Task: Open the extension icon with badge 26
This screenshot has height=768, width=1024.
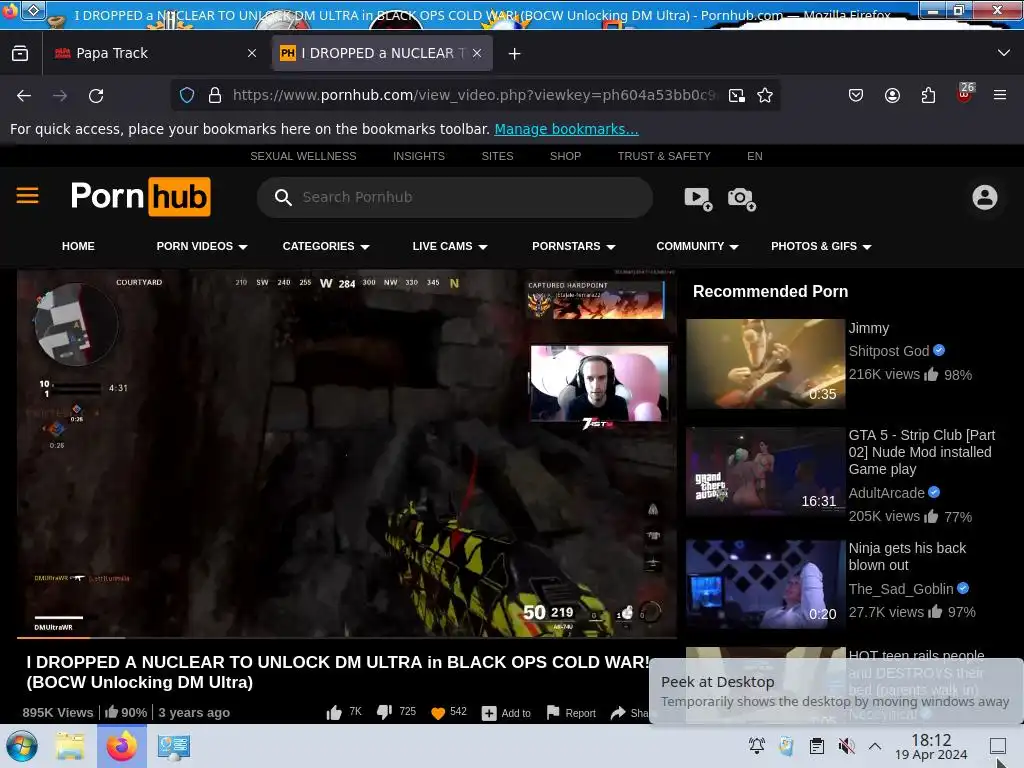Action: click(965, 94)
